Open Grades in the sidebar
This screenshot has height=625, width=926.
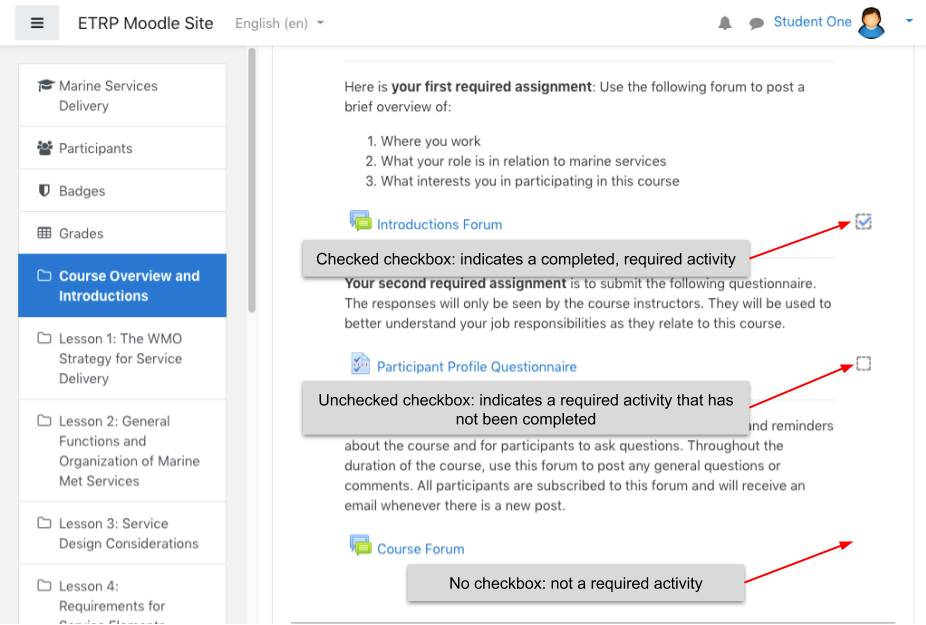tap(122, 233)
